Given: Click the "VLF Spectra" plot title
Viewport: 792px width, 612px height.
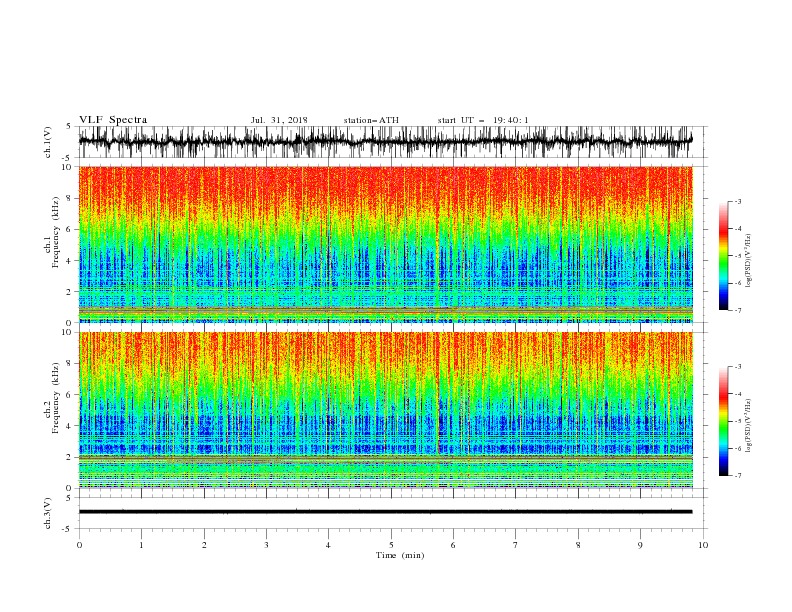Looking at the screenshot, I should pyautogui.click(x=113, y=120).
